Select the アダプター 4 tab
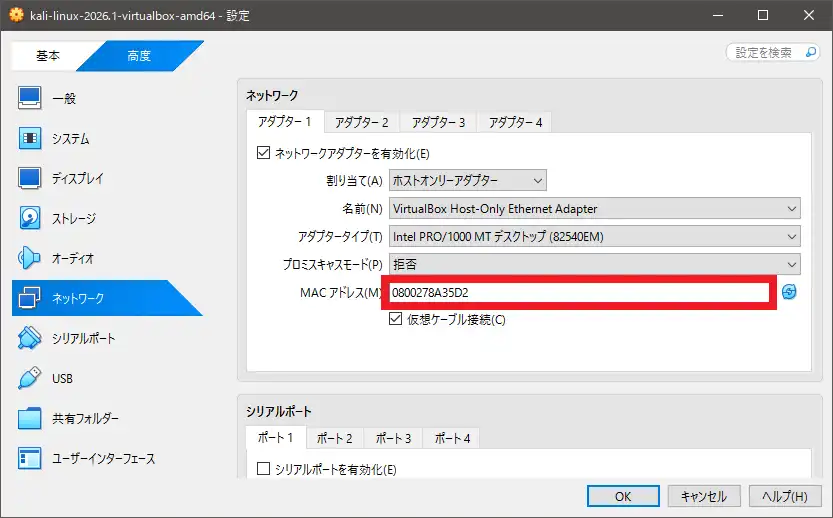The image size is (833, 518). tap(515, 122)
